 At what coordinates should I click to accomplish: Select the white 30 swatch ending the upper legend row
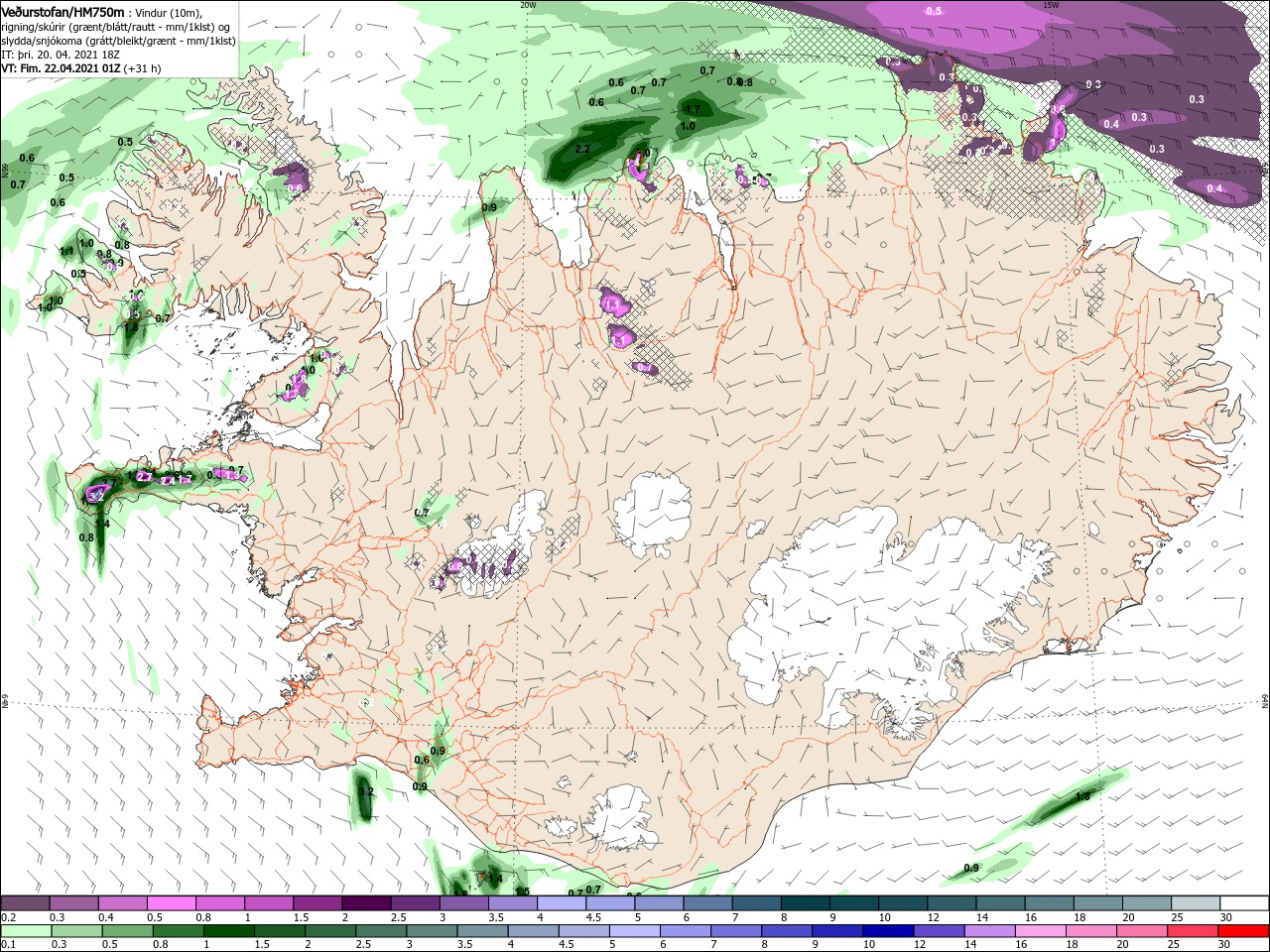coord(1244,903)
